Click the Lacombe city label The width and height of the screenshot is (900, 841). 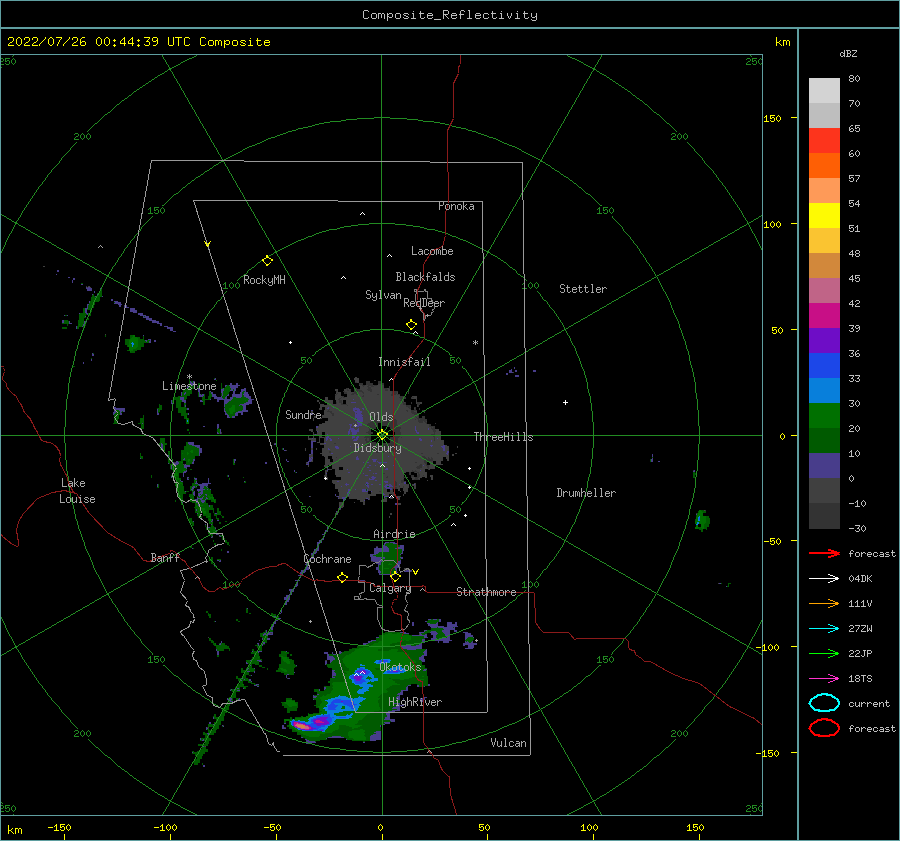[432, 251]
